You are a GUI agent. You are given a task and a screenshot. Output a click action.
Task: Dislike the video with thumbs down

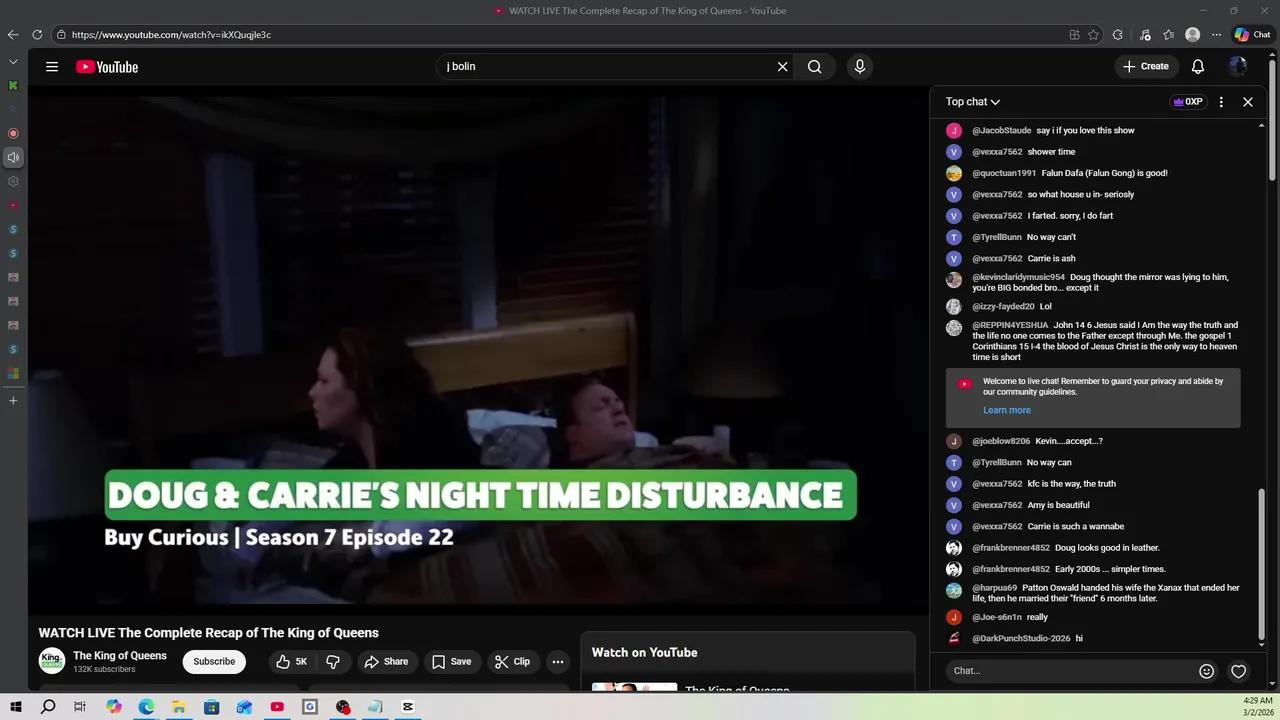(333, 661)
